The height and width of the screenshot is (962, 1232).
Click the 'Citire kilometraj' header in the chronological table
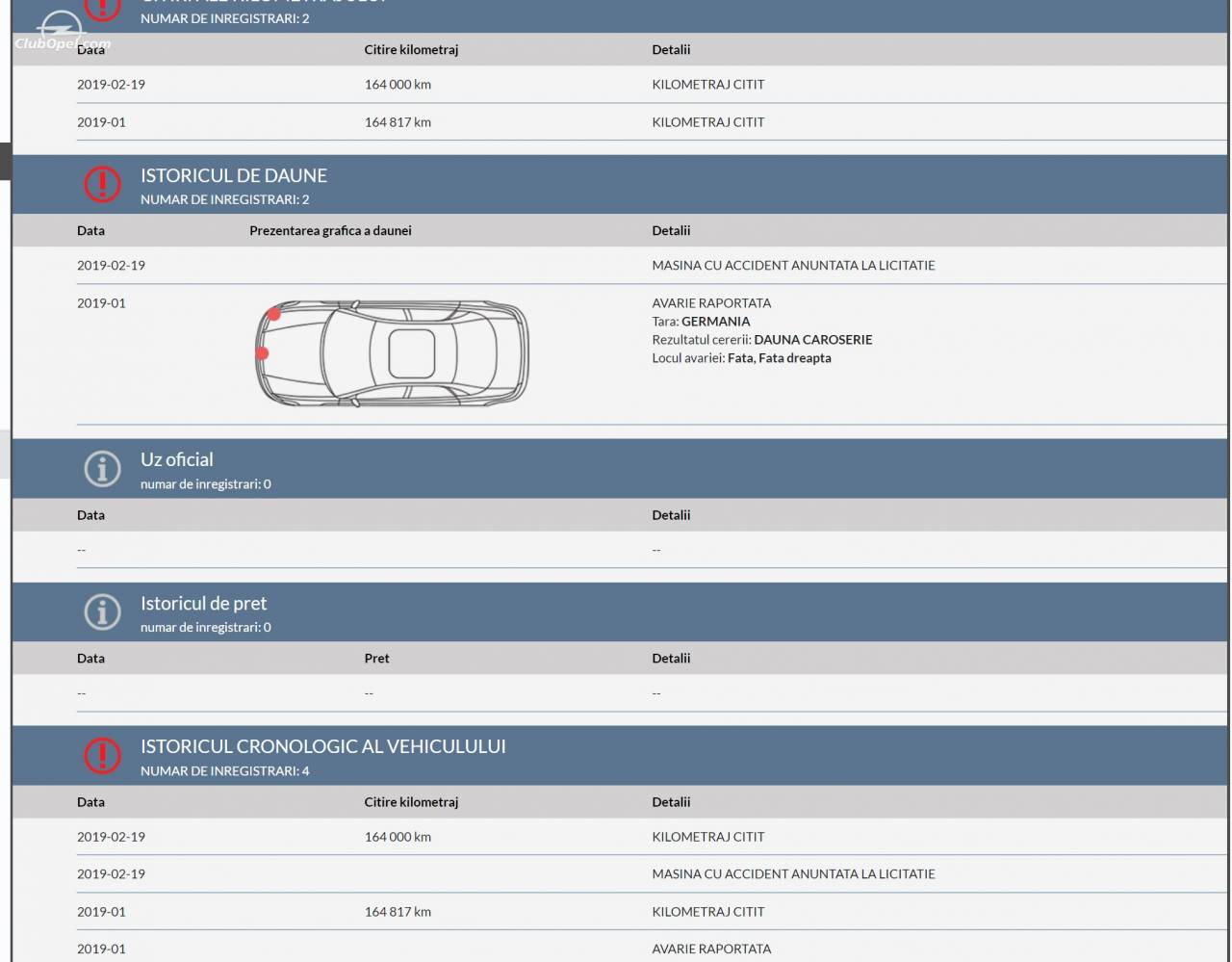point(411,801)
